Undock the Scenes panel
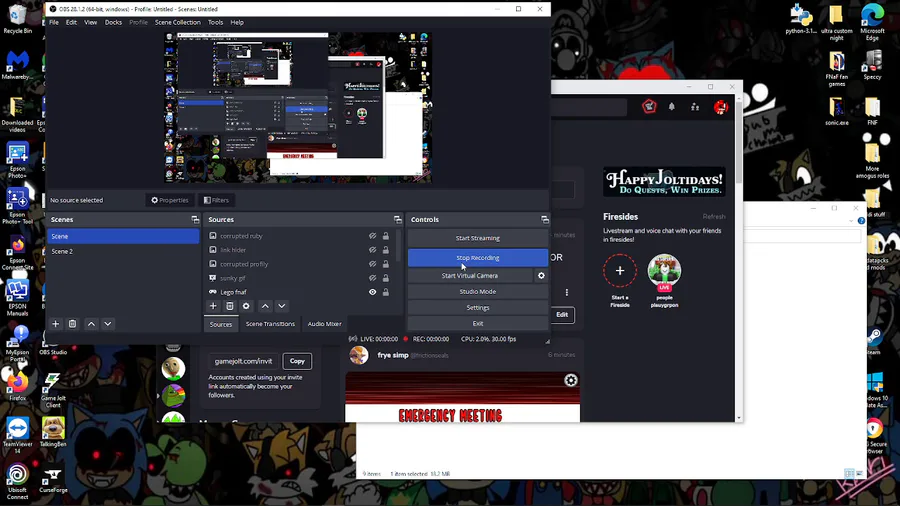 pos(195,220)
